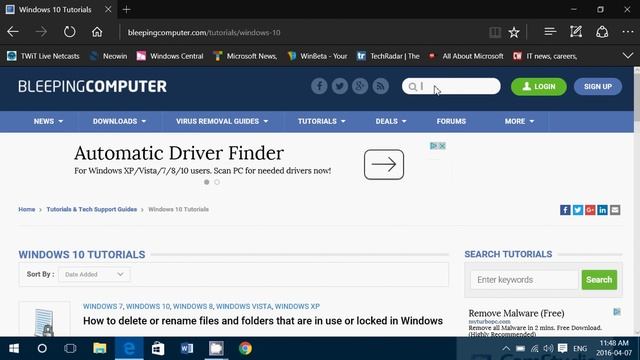Focus the header site search box

point(451,86)
